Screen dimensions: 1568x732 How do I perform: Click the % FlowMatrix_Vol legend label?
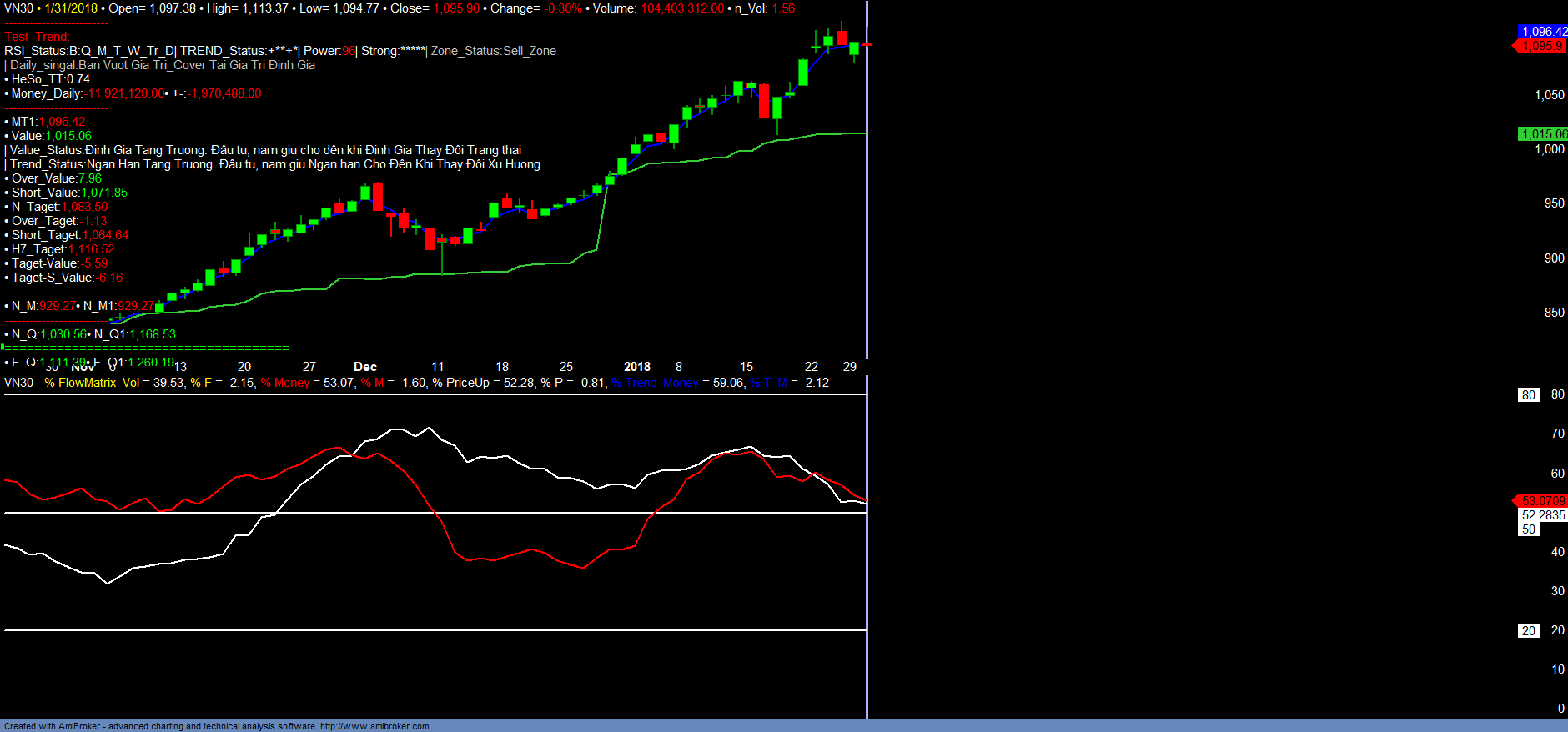[92, 383]
